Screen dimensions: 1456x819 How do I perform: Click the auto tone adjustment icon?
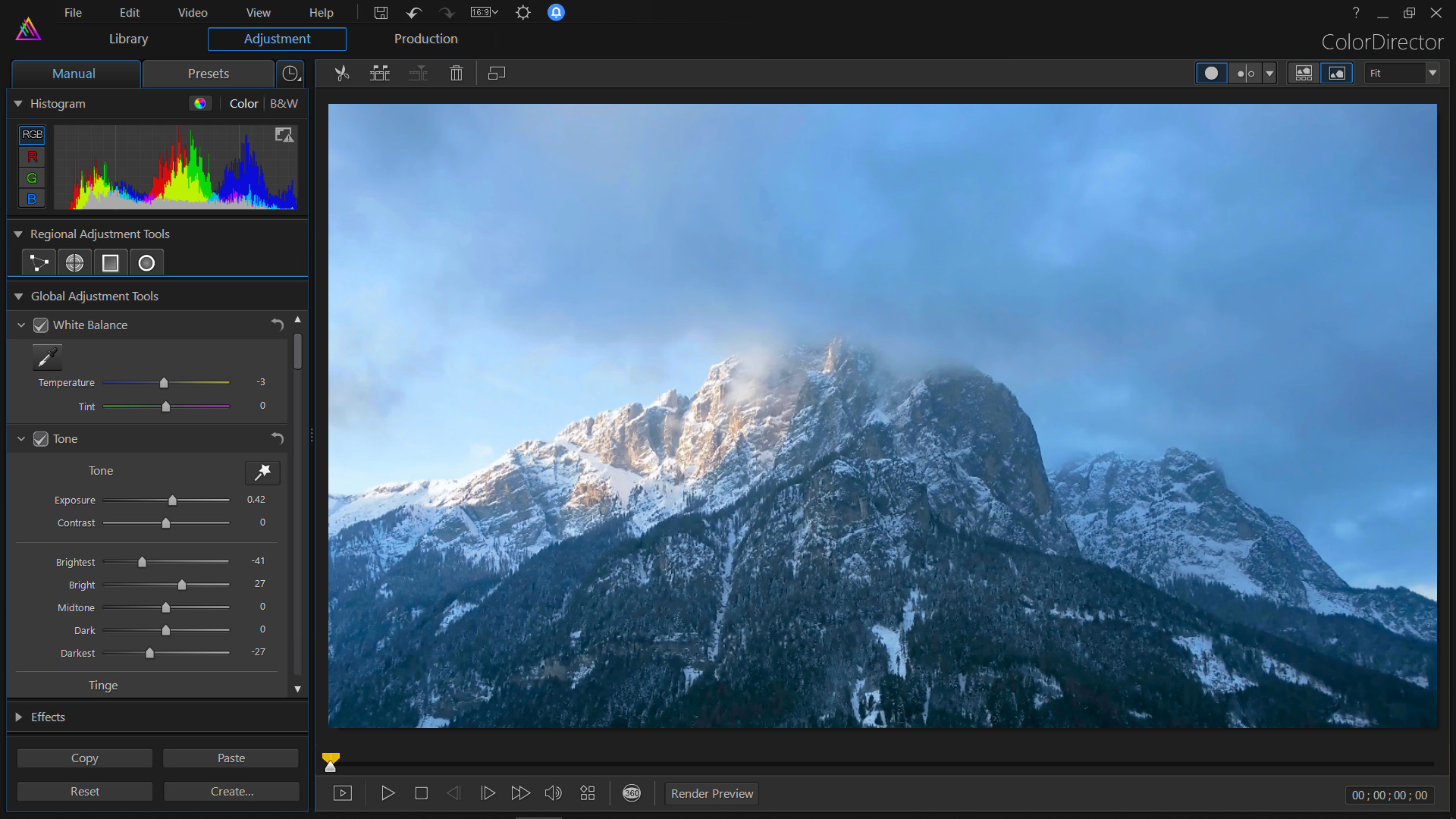click(262, 472)
